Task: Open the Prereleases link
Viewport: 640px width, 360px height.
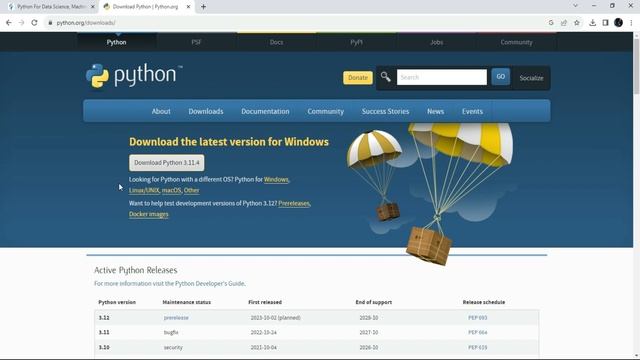Action: pos(294,203)
